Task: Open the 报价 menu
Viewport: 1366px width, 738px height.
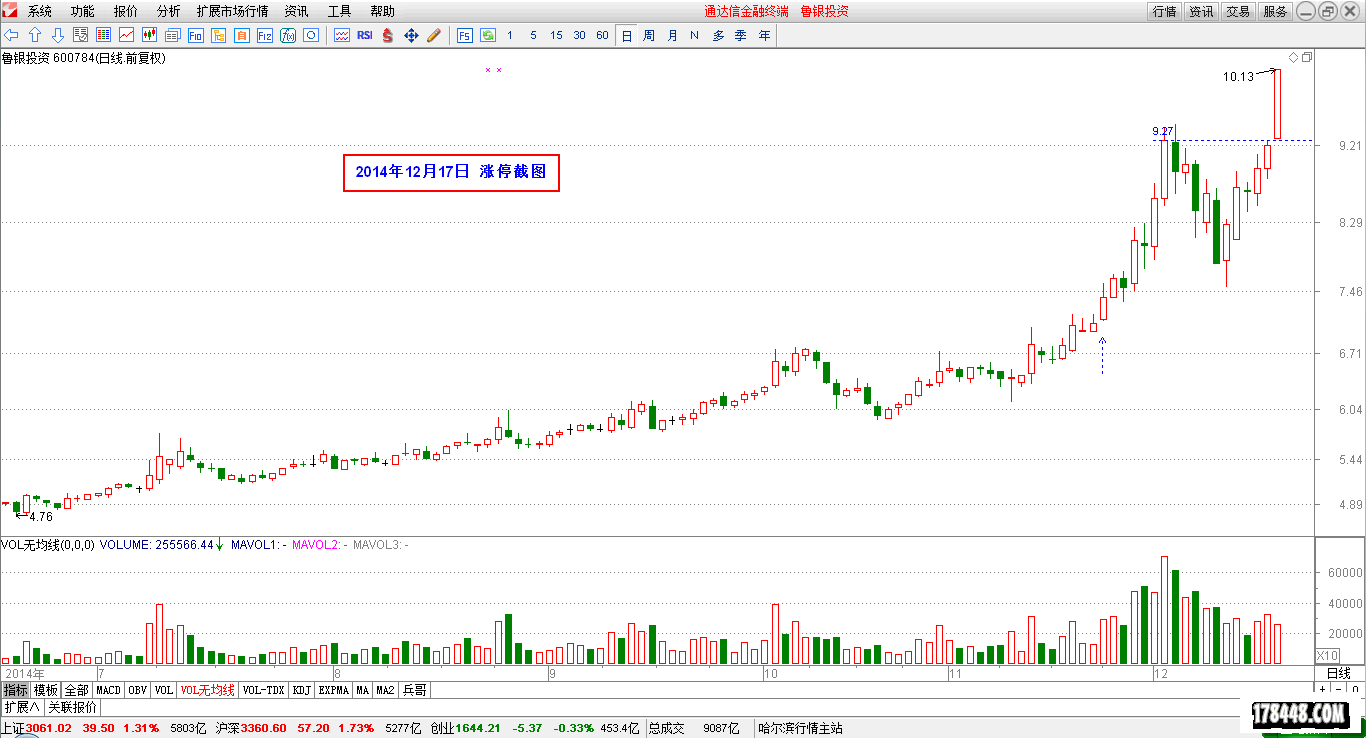Action: [x=126, y=11]
